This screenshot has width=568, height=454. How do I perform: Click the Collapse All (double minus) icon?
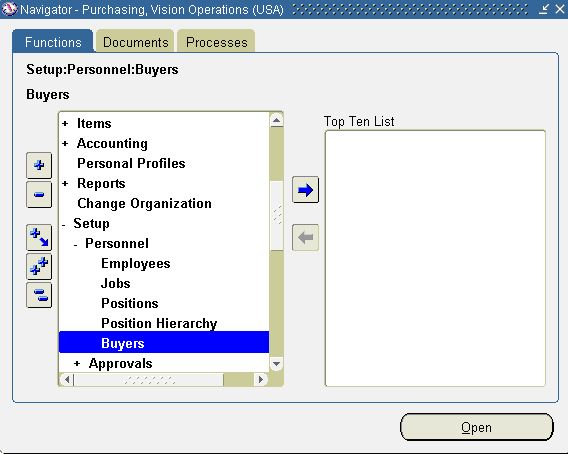pos(39,295)
